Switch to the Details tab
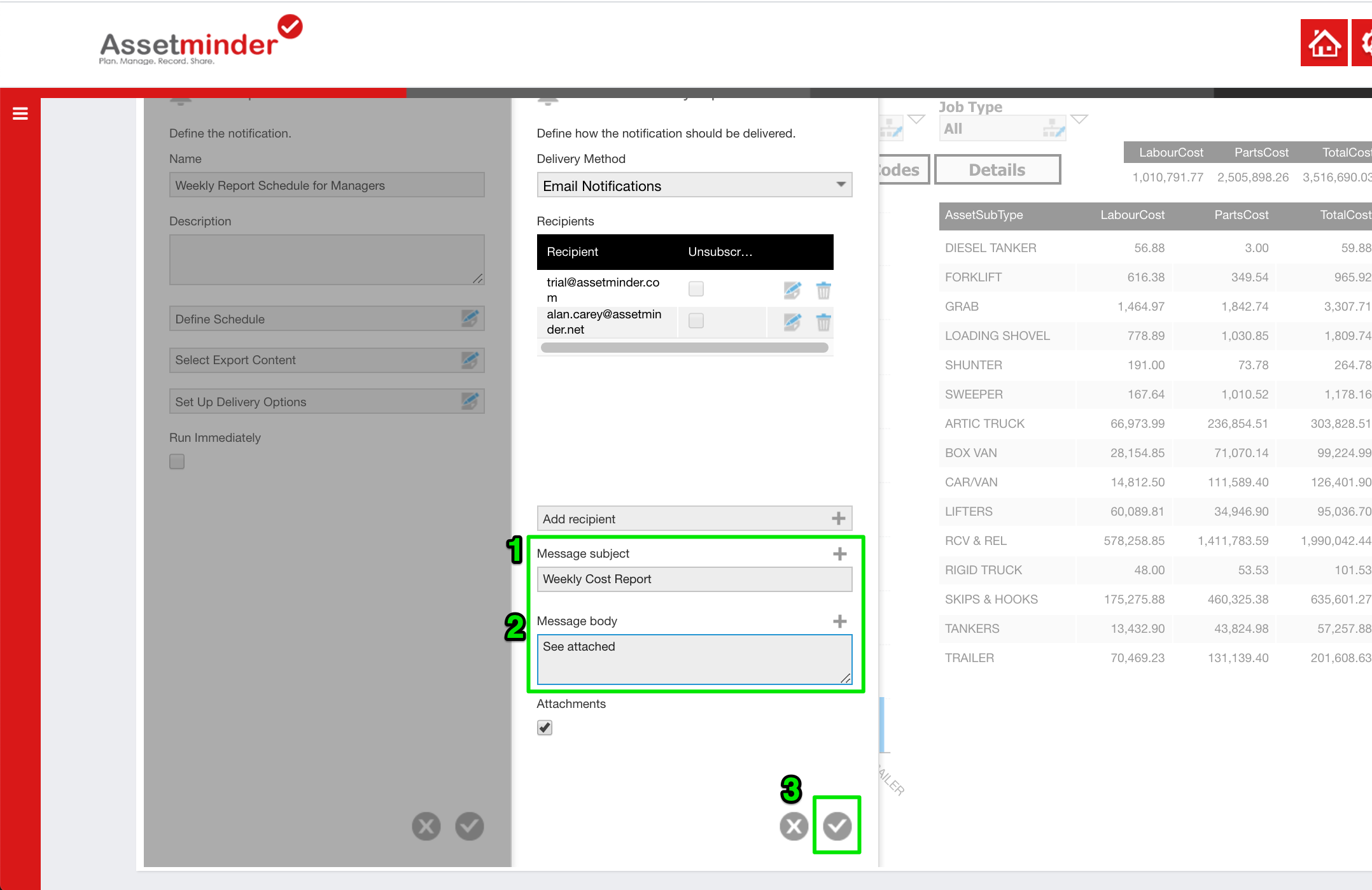Screen dimensions: 1372x890 point(997,170)
